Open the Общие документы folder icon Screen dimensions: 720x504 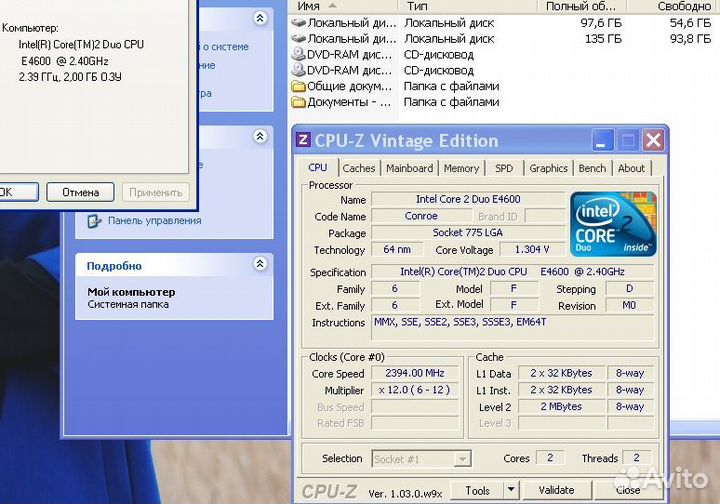pyautogui.click(x=298, y=86)
